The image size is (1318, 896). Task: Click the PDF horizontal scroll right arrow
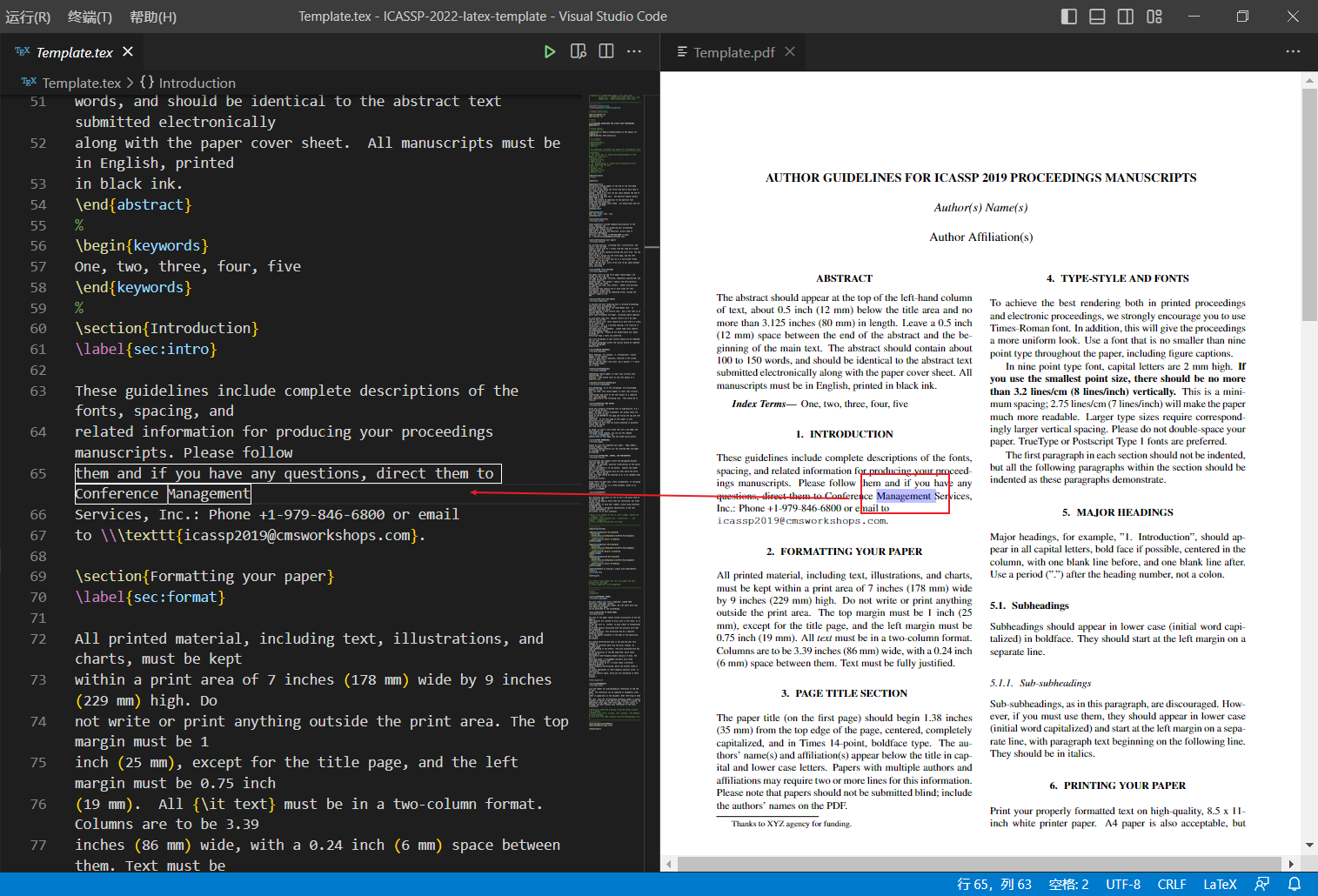pos(1291,864)
